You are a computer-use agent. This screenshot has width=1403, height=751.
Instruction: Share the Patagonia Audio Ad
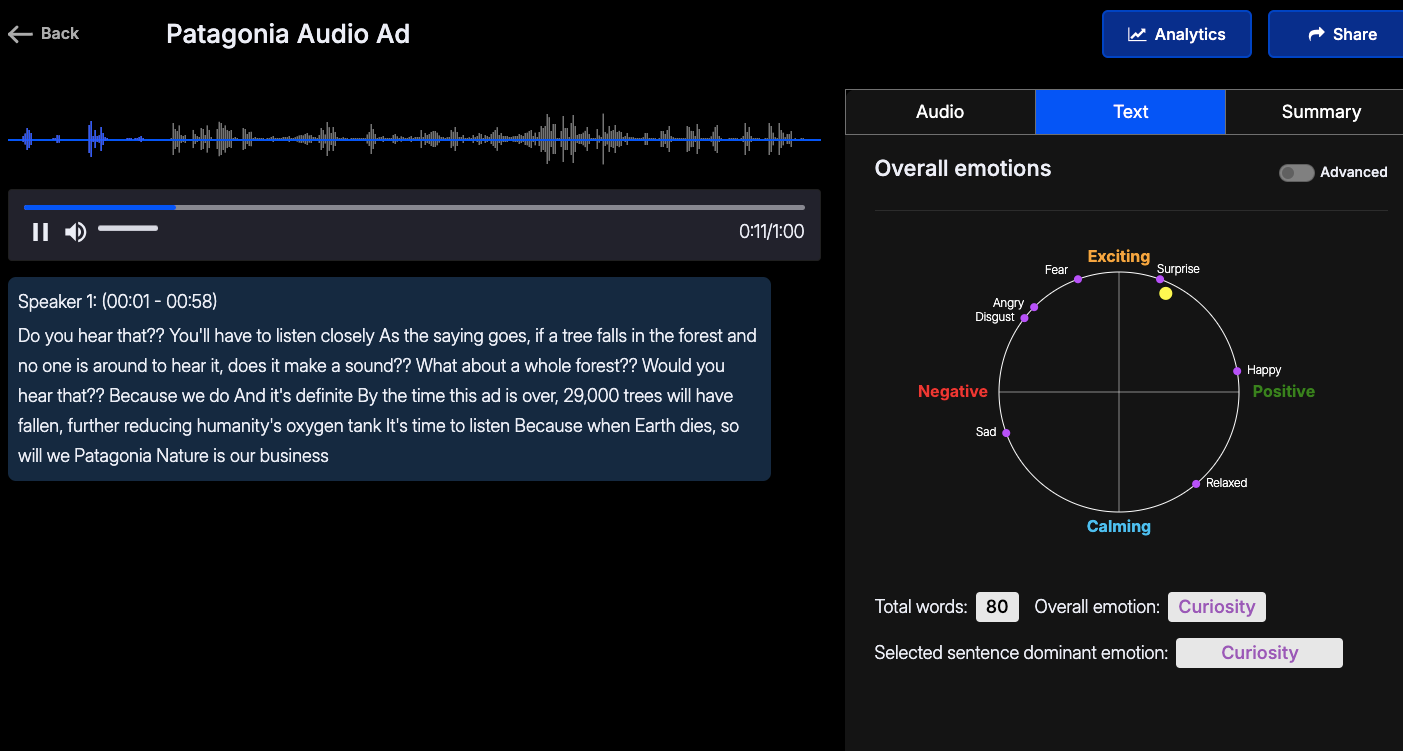(x=1336, y=34)
